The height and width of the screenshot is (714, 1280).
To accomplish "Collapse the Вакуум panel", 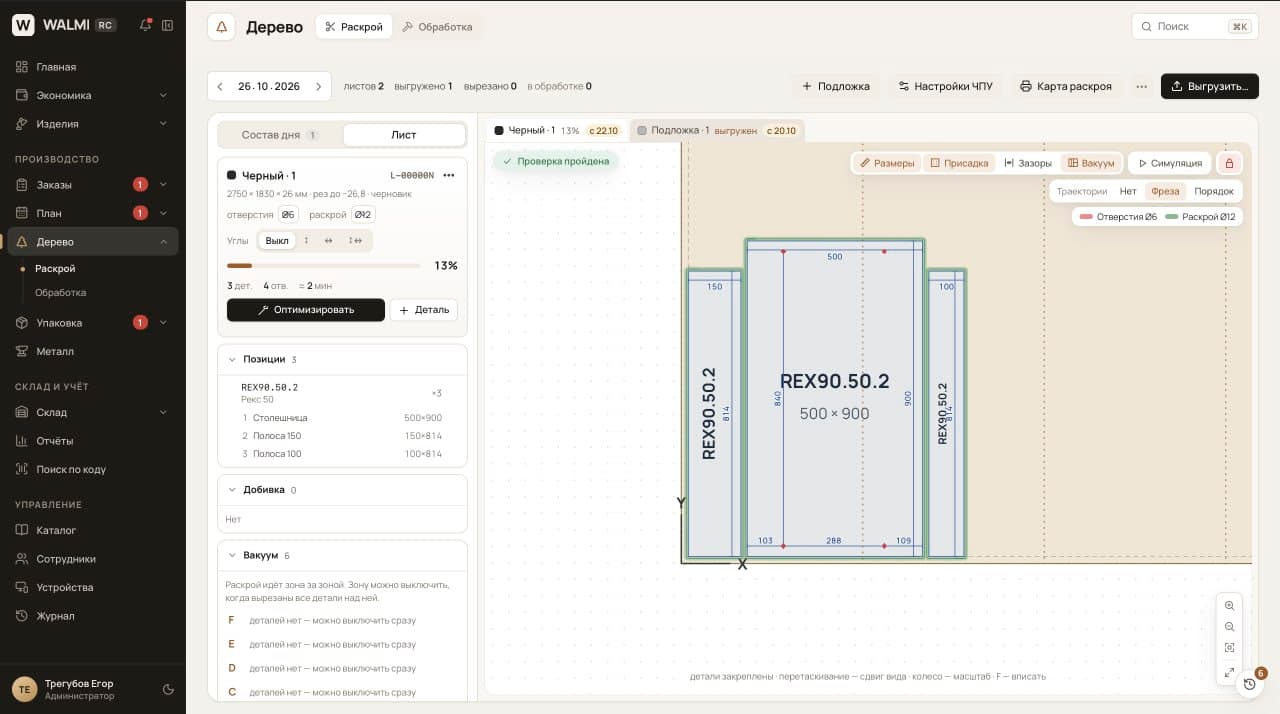I will 232,555.
